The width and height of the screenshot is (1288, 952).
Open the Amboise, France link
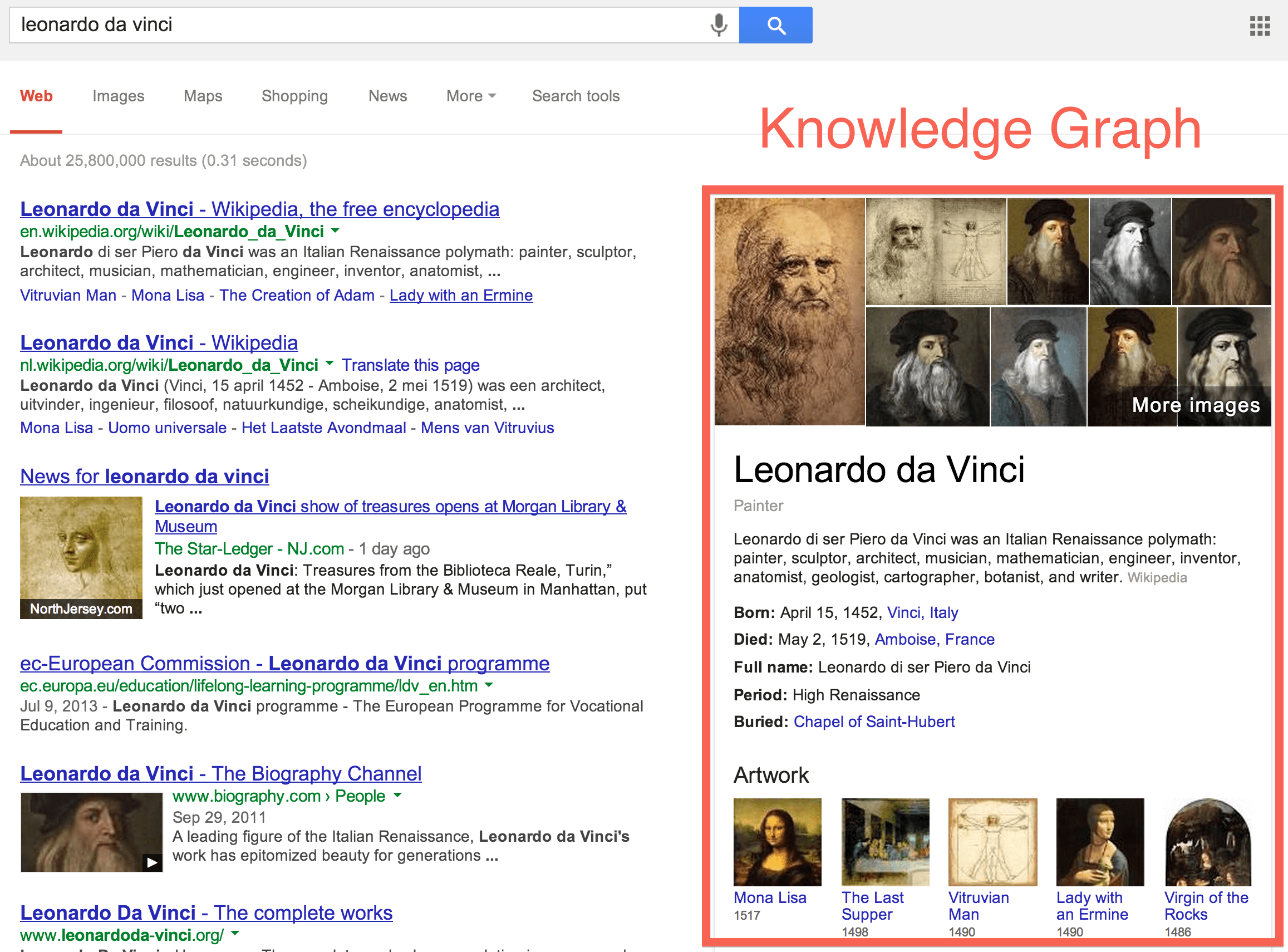(935, 640)
